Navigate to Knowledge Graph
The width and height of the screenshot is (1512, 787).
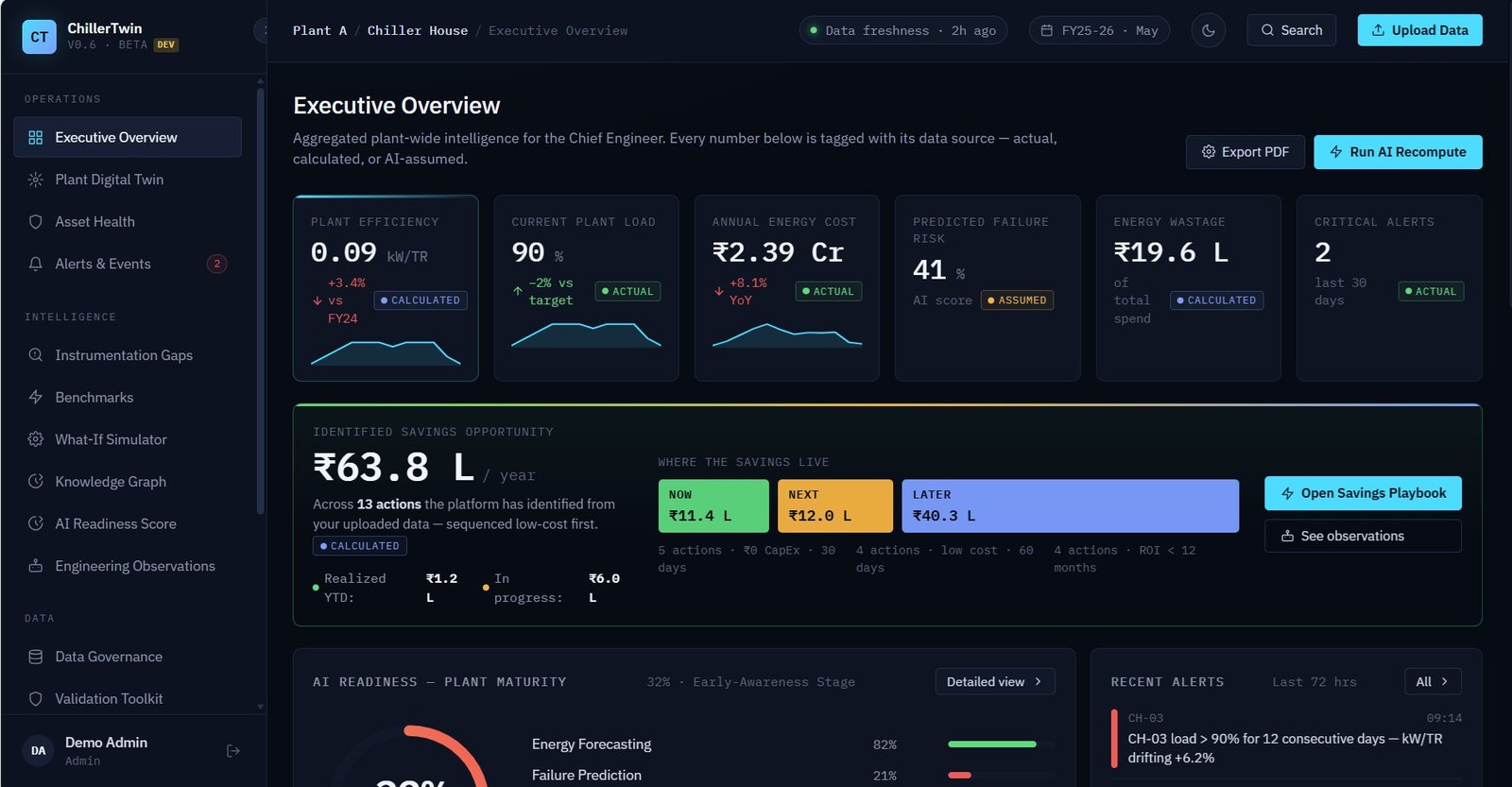[128, 482]
